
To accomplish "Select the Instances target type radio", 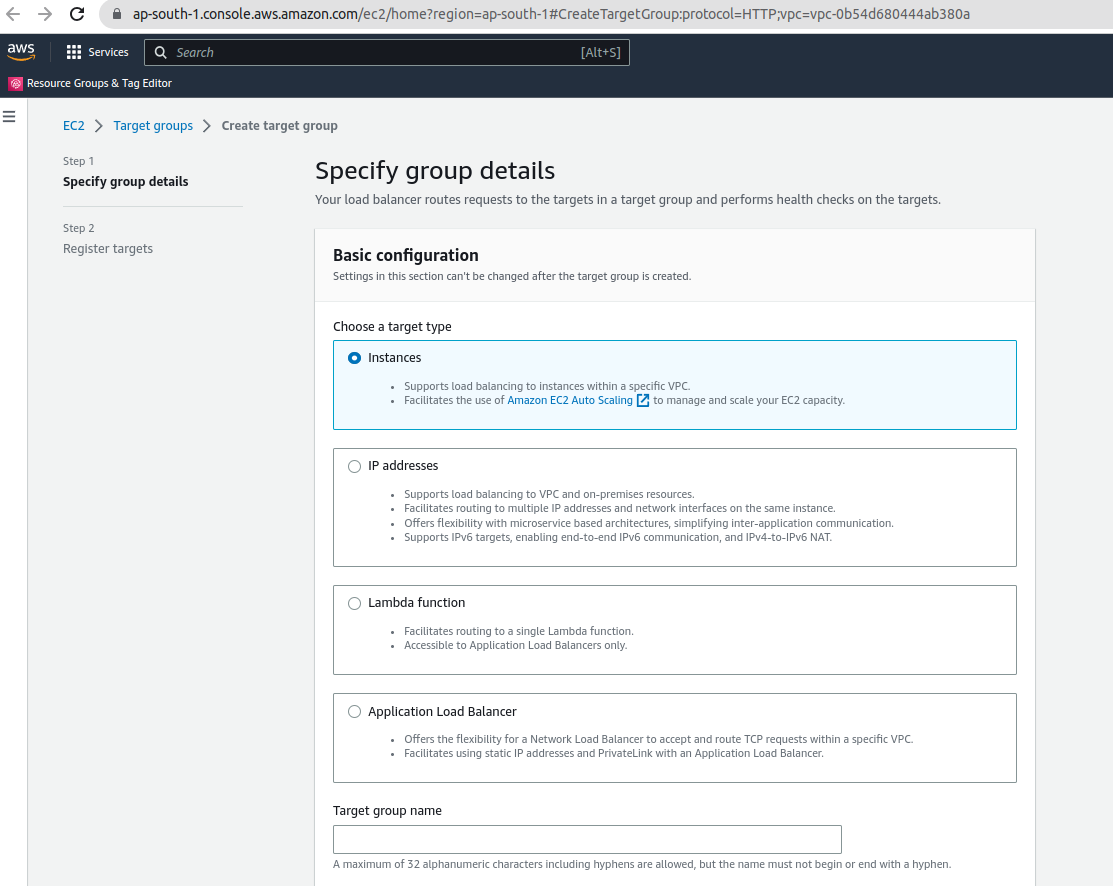I will 354,359.
